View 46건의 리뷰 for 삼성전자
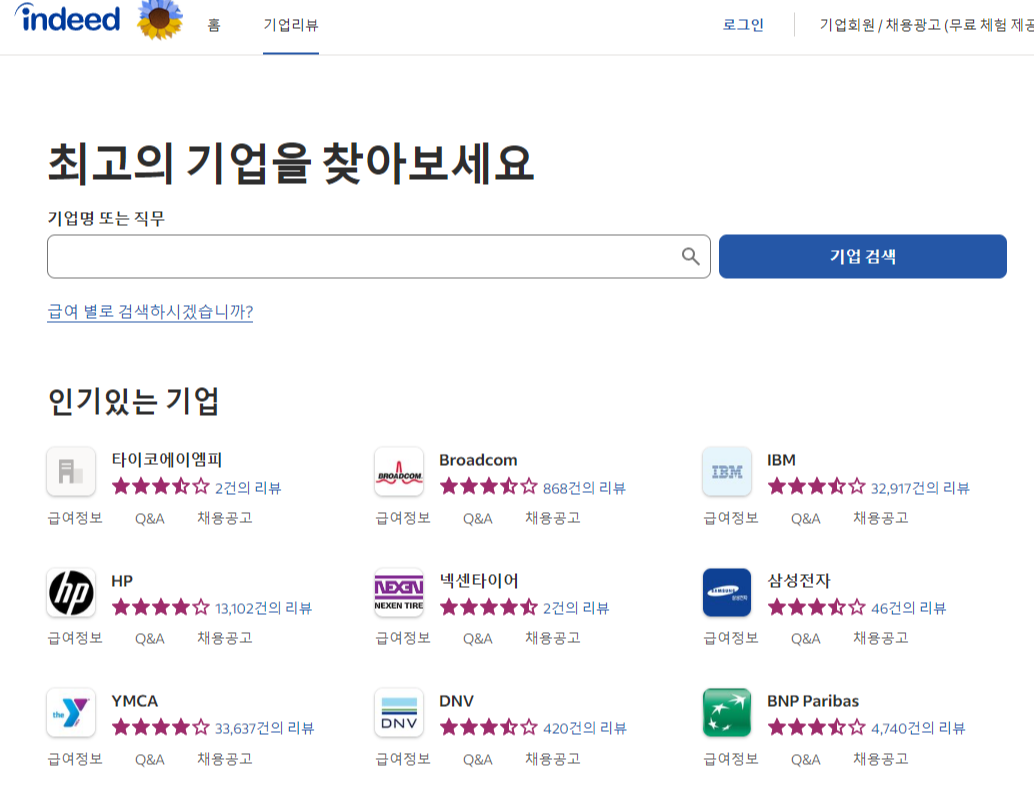The image size is (1034, 794). click(908, 608)
